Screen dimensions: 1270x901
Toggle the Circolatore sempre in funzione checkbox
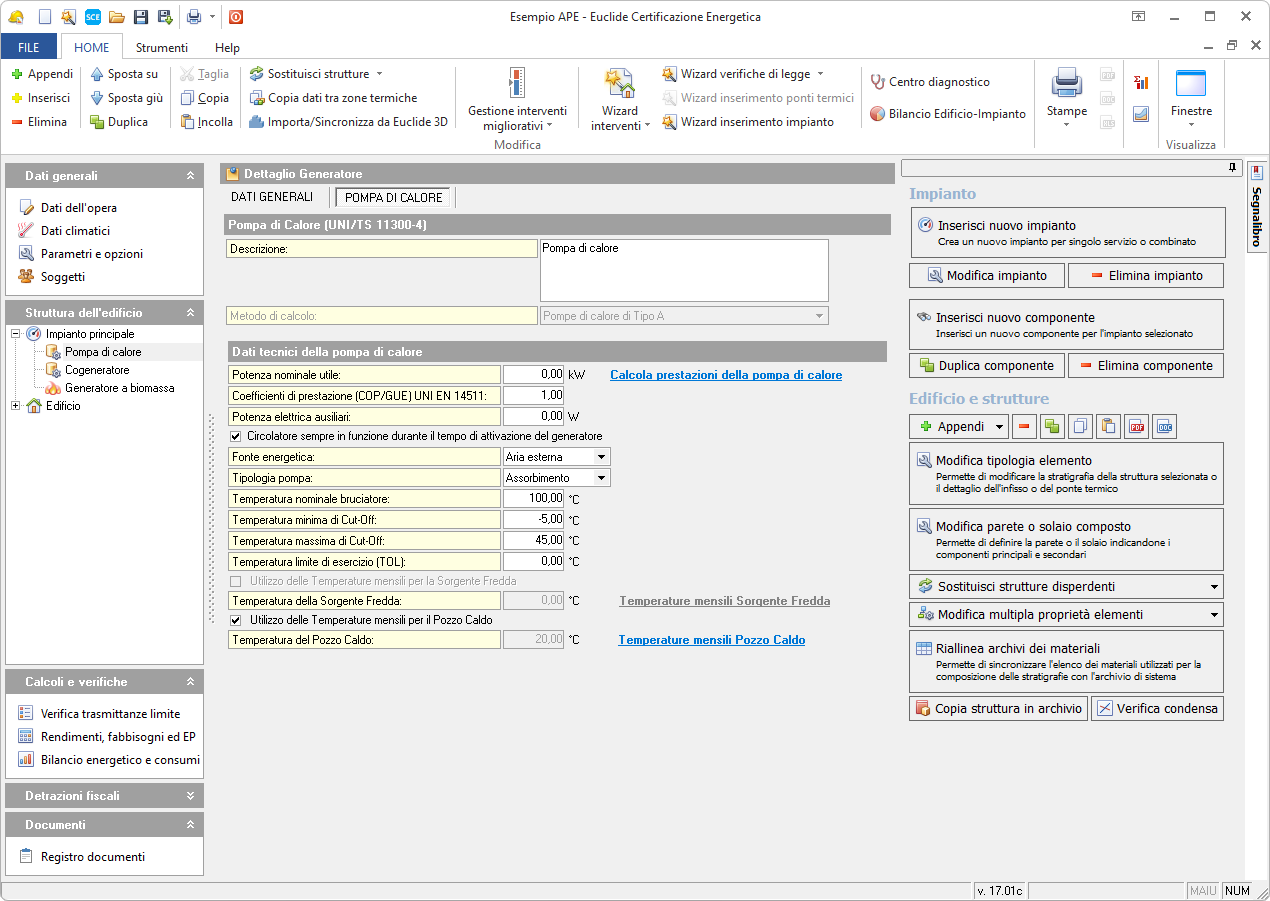pyautogui.click(x=236, y=436)
